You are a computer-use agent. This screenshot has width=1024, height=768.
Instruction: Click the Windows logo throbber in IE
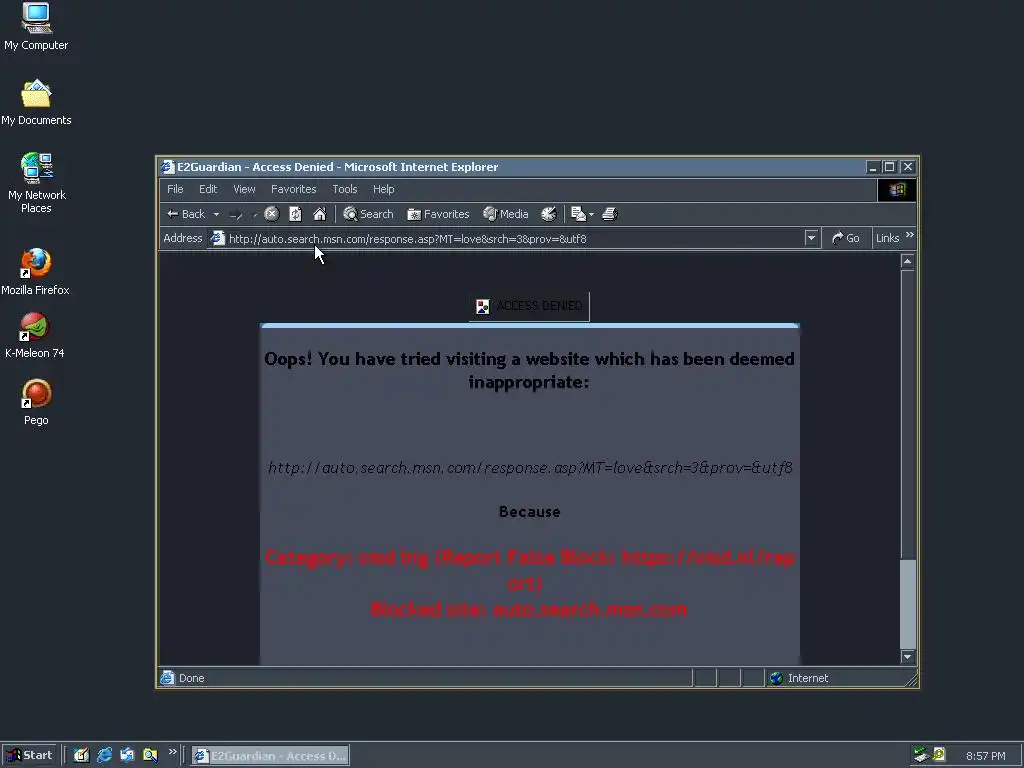click(897, 190)
